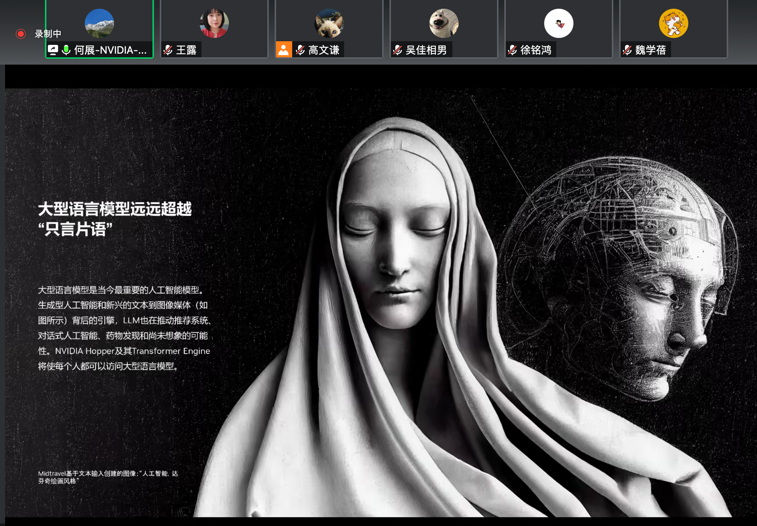Click the red recording indicator icon
This screenshot has width=757, height=526.
click(20, 34)
